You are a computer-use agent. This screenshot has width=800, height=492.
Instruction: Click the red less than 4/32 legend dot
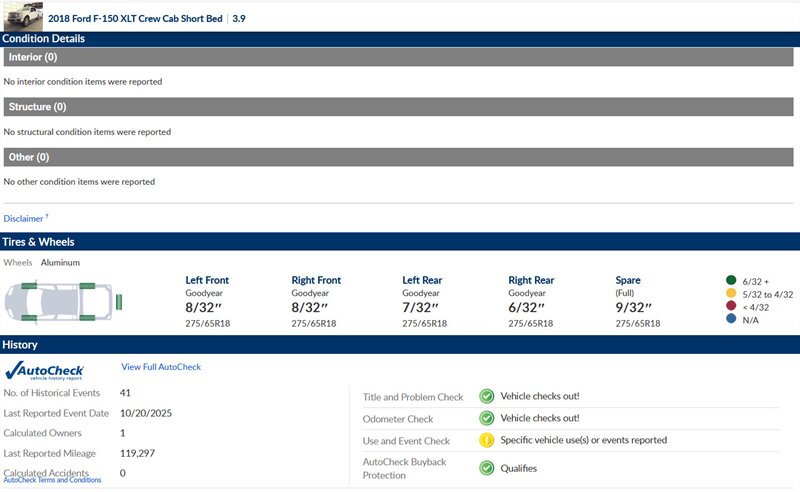click(x=731, y=307)
